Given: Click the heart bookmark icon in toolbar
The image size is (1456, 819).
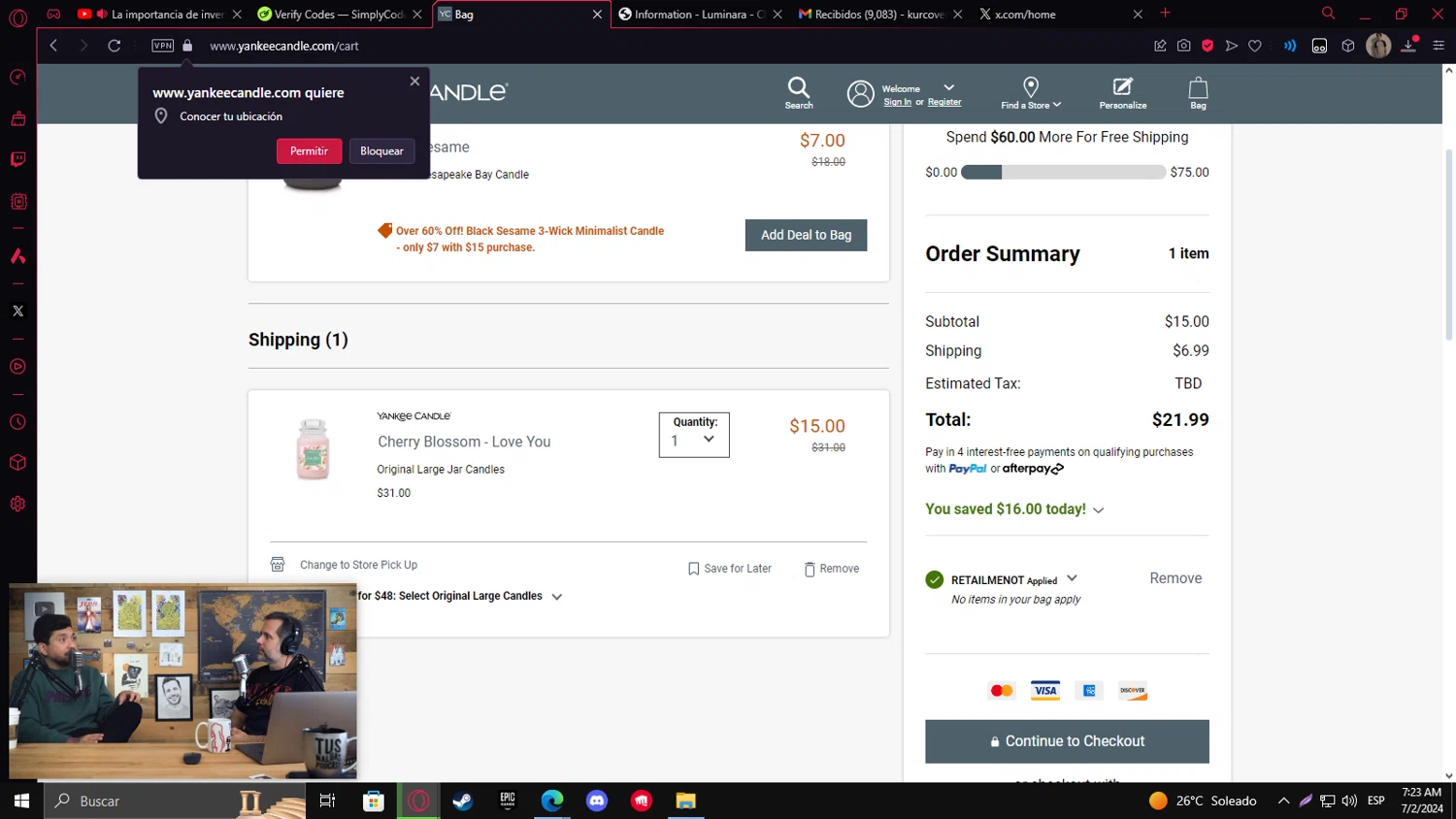Looking at the screenshot, I should (x=1255, y=46).
